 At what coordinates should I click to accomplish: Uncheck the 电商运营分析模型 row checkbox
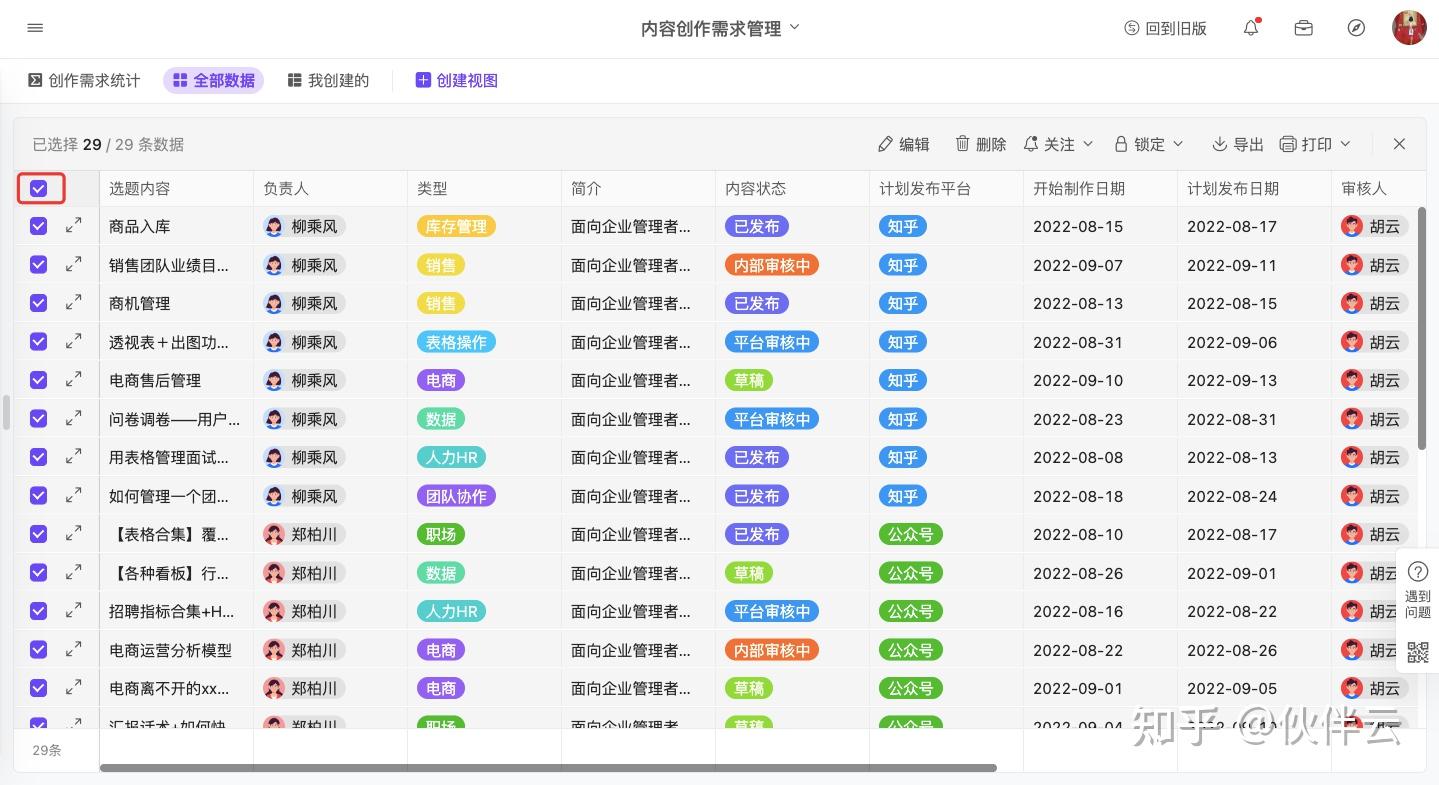coord(38,650)
